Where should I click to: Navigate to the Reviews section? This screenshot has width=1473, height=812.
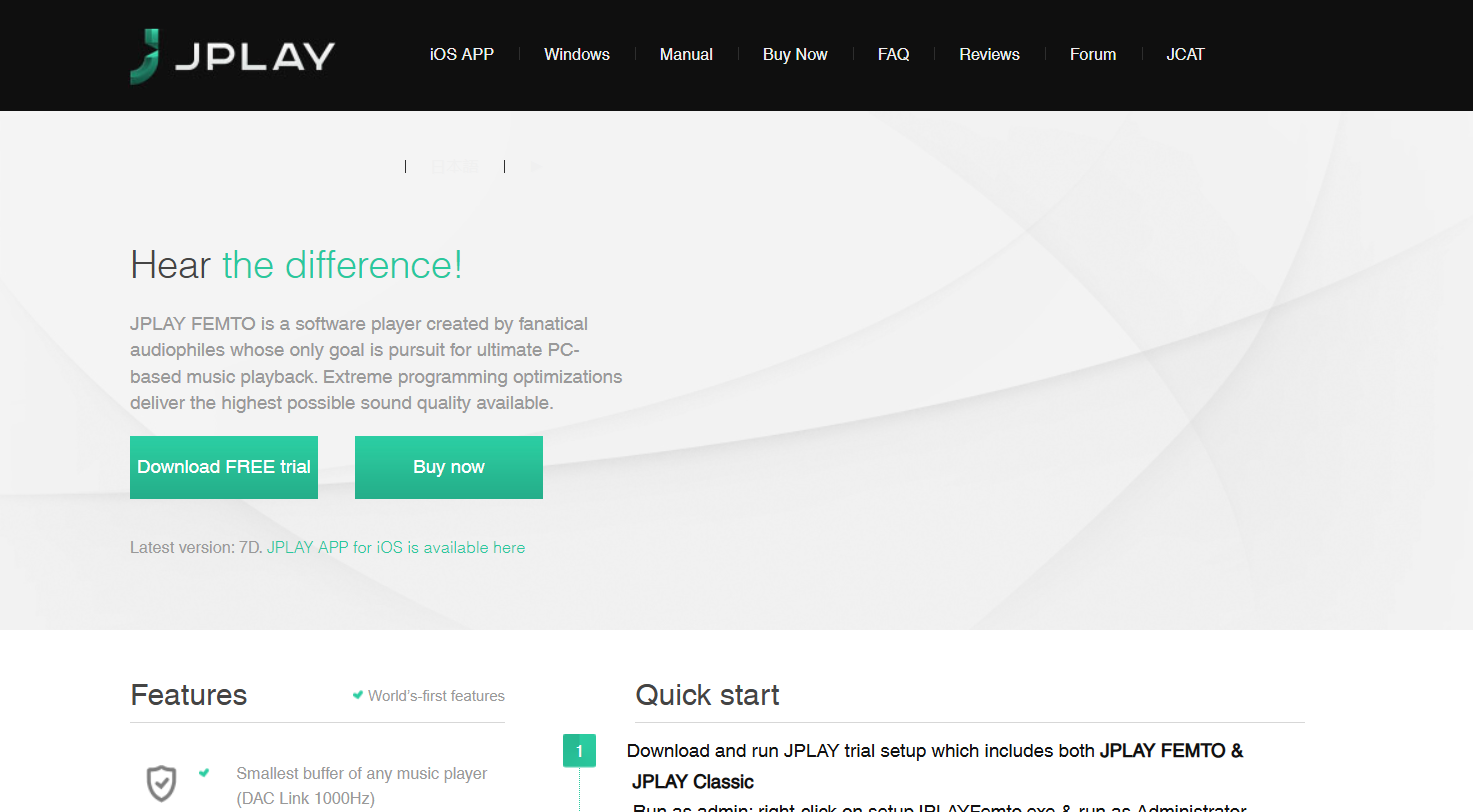(x=989, y=54)
